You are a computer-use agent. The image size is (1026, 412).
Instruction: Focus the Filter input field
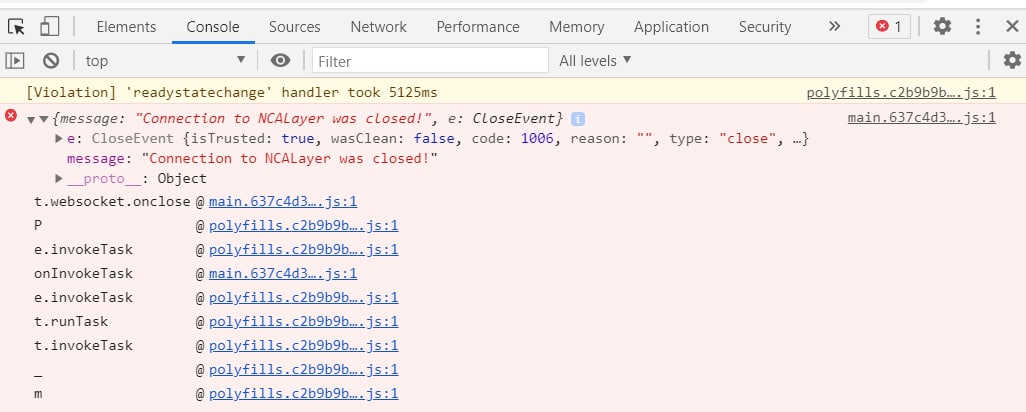point(430,61)
